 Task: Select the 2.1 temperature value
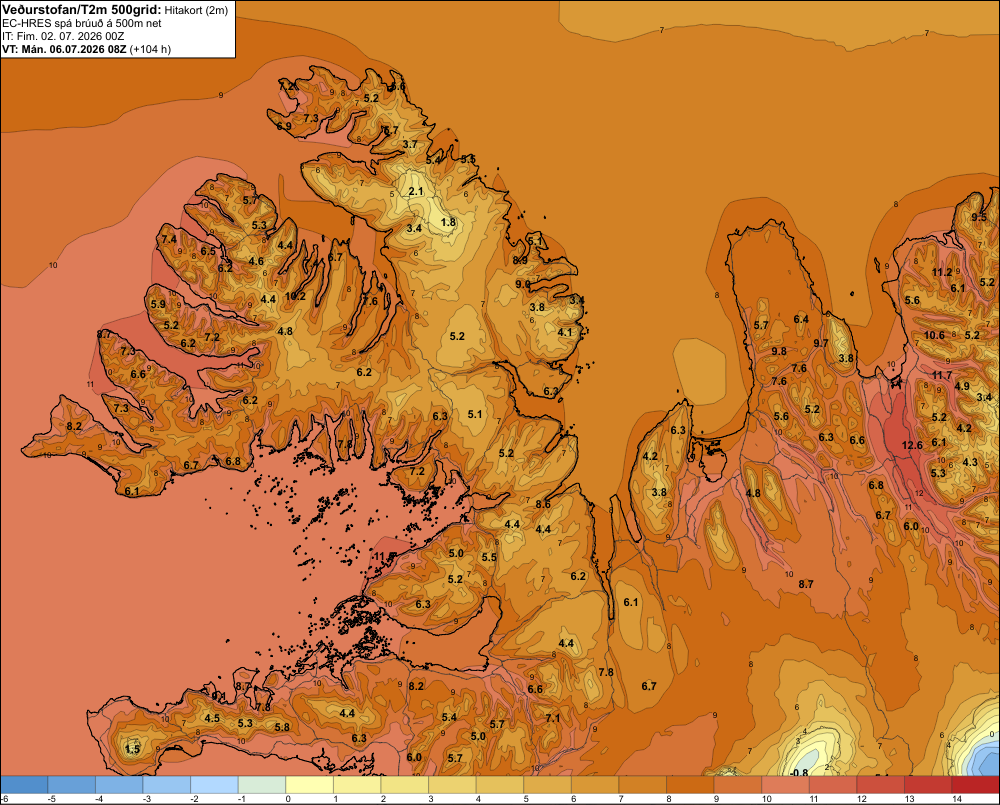point(415,191)
